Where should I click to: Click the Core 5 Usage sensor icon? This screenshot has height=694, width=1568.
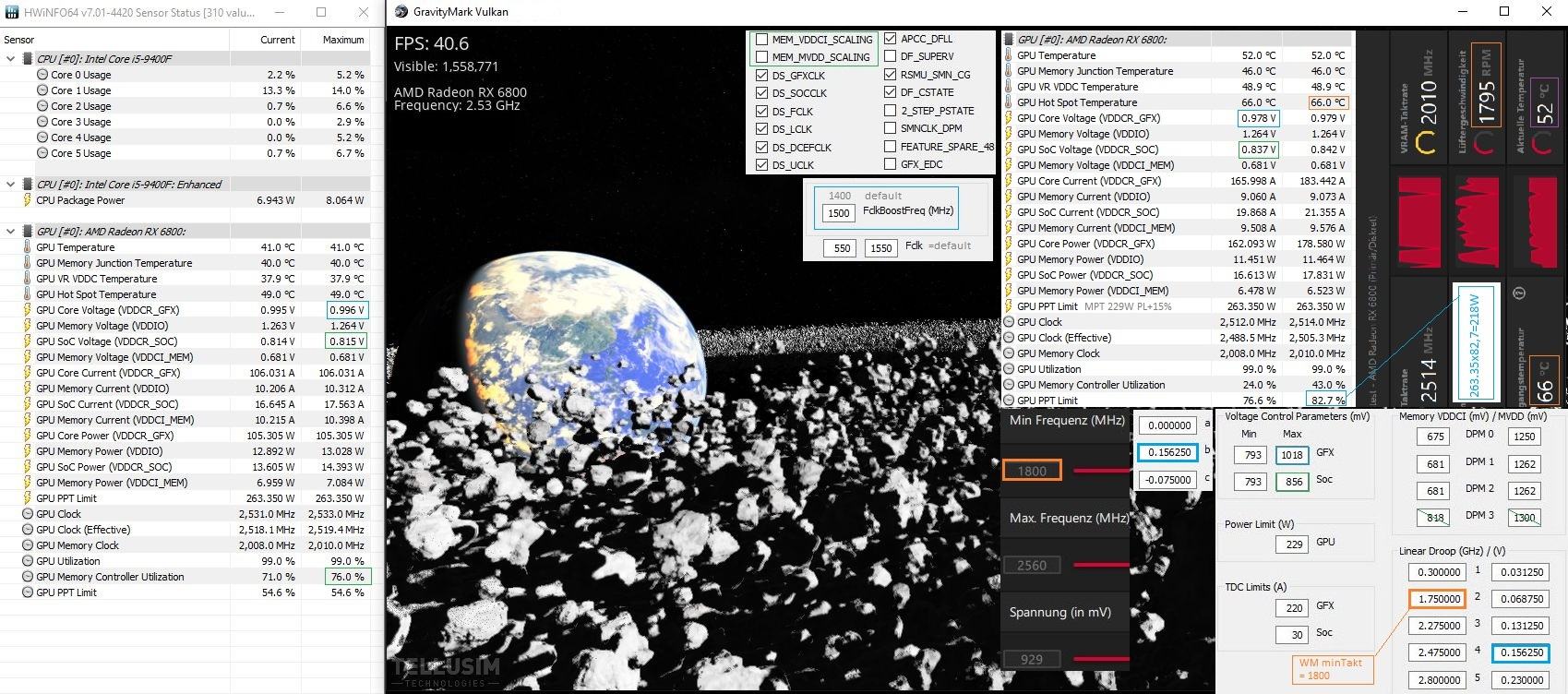[42, 153]
